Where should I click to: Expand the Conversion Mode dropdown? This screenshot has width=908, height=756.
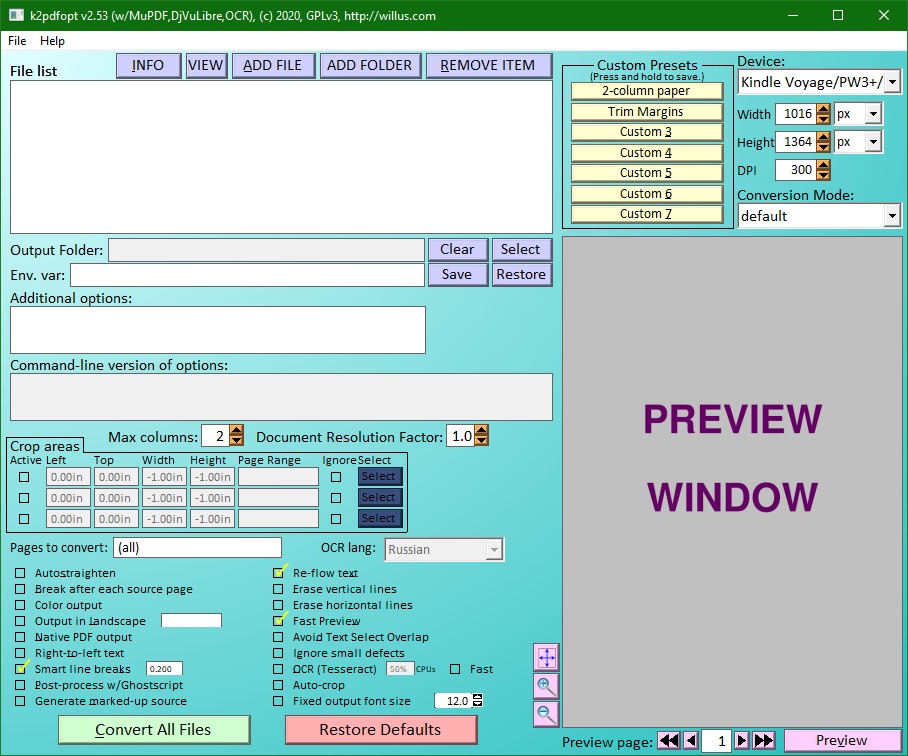point(892,216)
